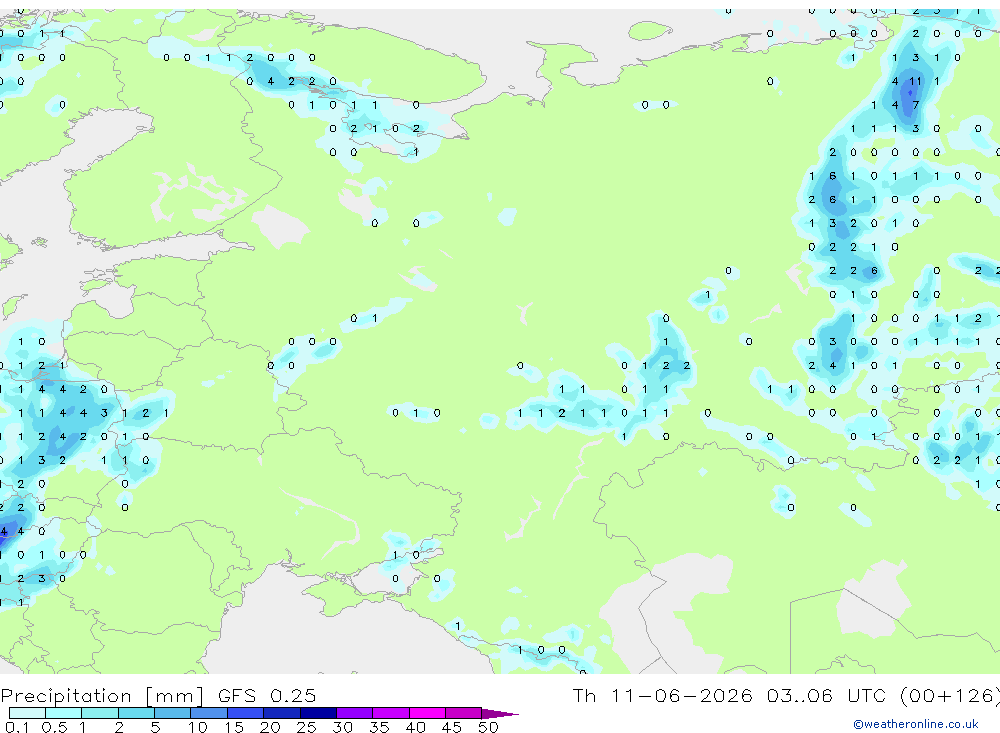The height and width of the screenshot is (733, 1000).
Task: Select the 5–10 mm legend color segment
Action: (172, 713)
